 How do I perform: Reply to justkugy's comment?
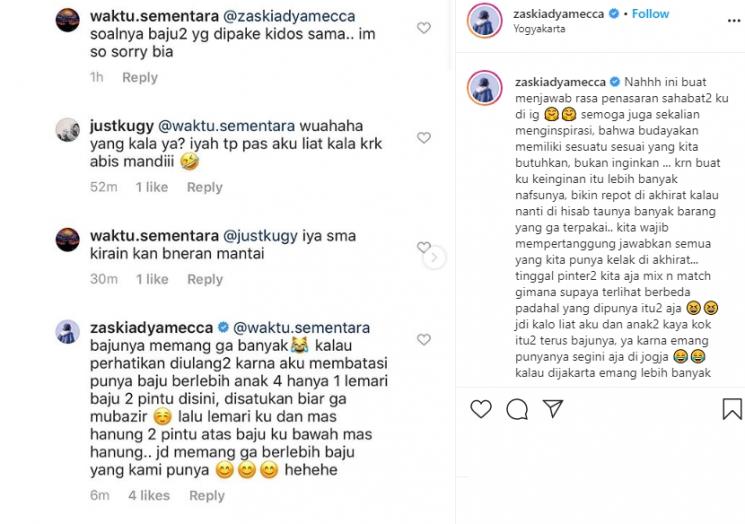click(205, 187)
